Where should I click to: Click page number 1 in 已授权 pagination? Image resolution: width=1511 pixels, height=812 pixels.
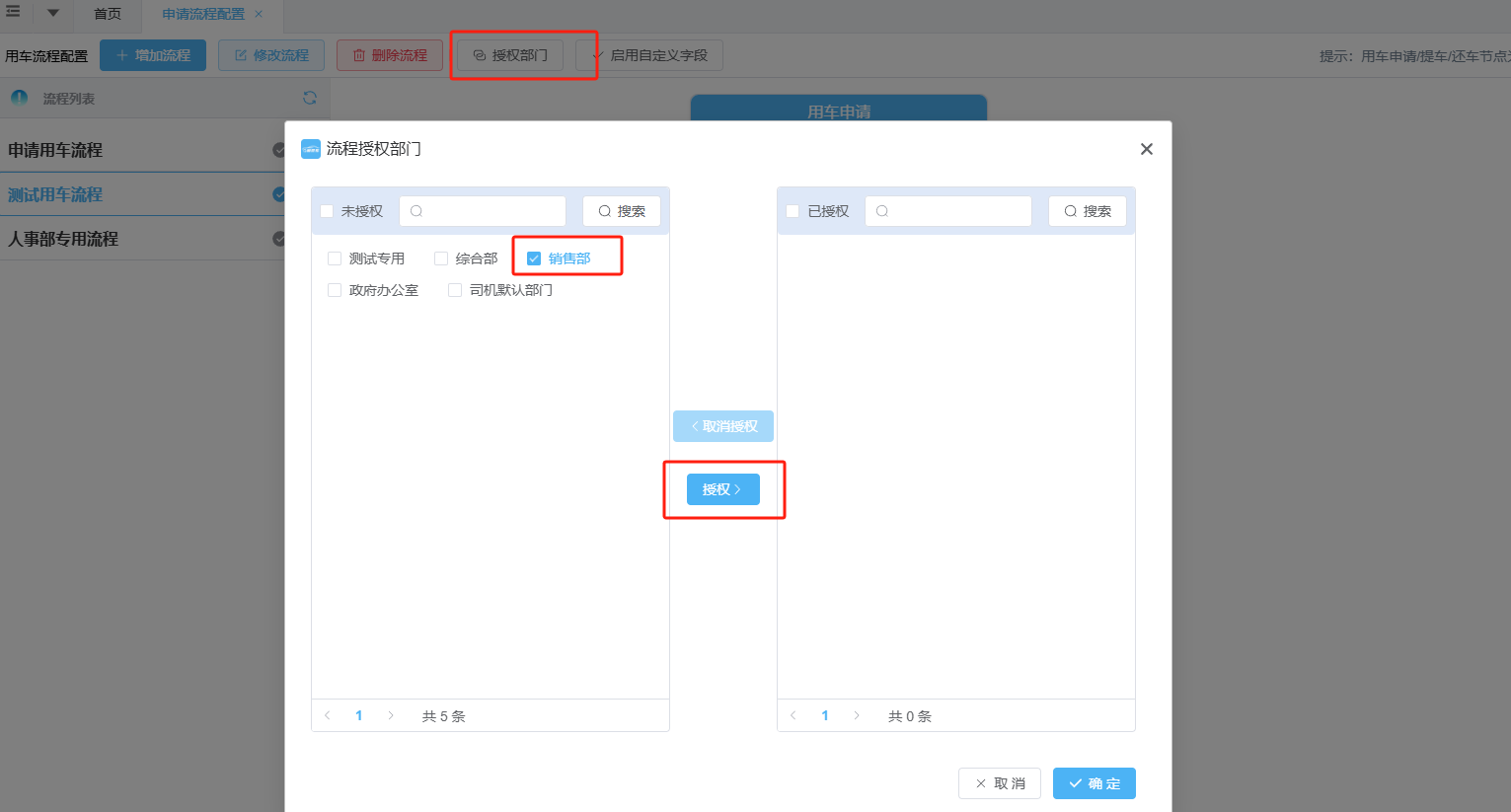pos(825,715)
